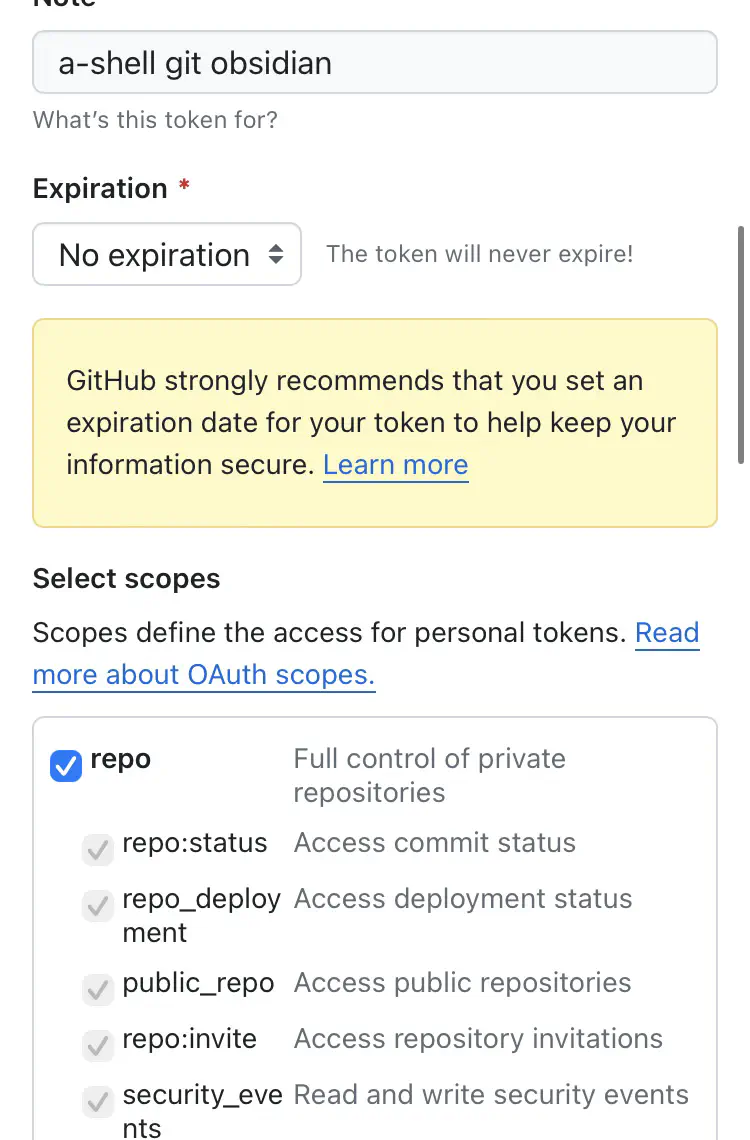Uncheck the repo scope checkbox
Image resolution: width=750 pixels, height=1140 pixels.
(66, 767)
